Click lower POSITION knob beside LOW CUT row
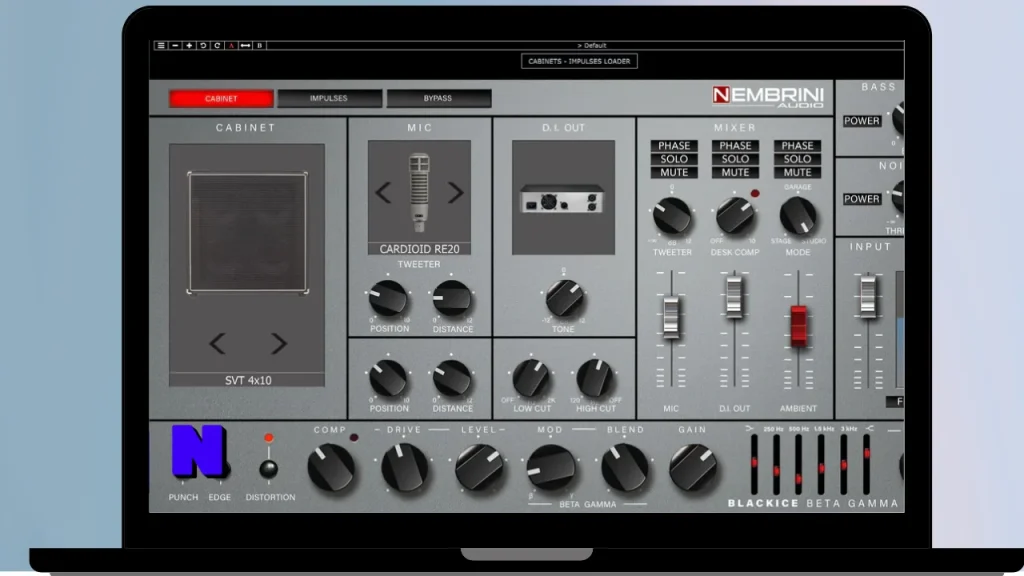 pyautogui.click(x=388, y=379)
